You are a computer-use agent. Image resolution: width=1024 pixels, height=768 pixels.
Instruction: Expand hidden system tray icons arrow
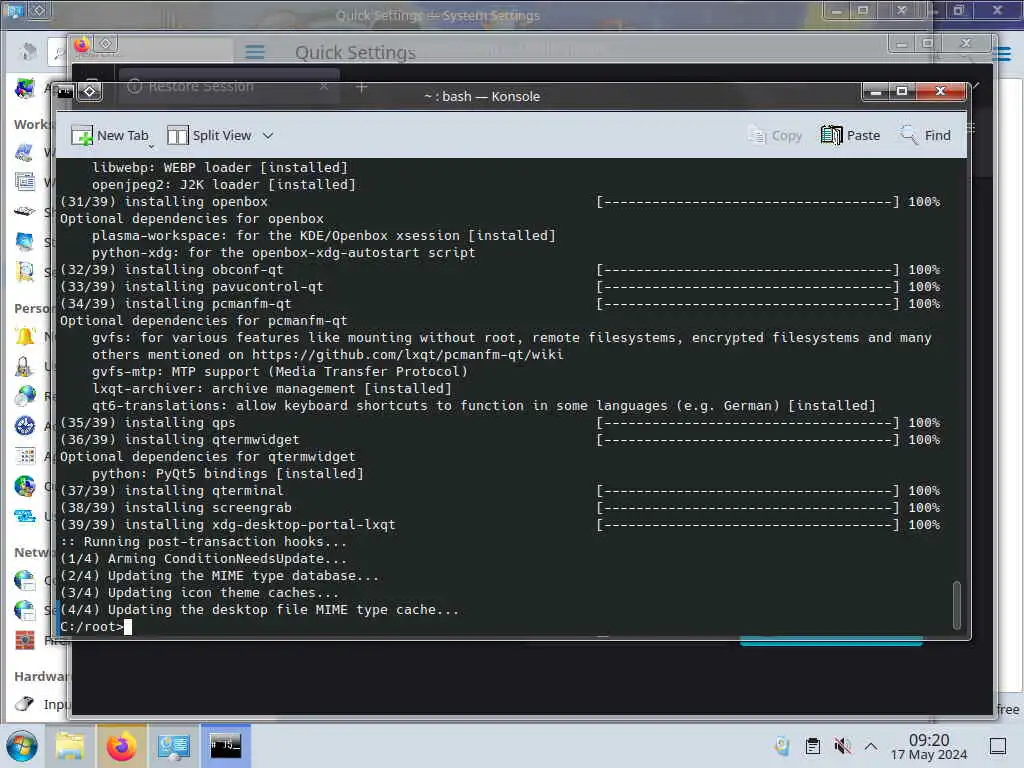click(x=871, y=746)
